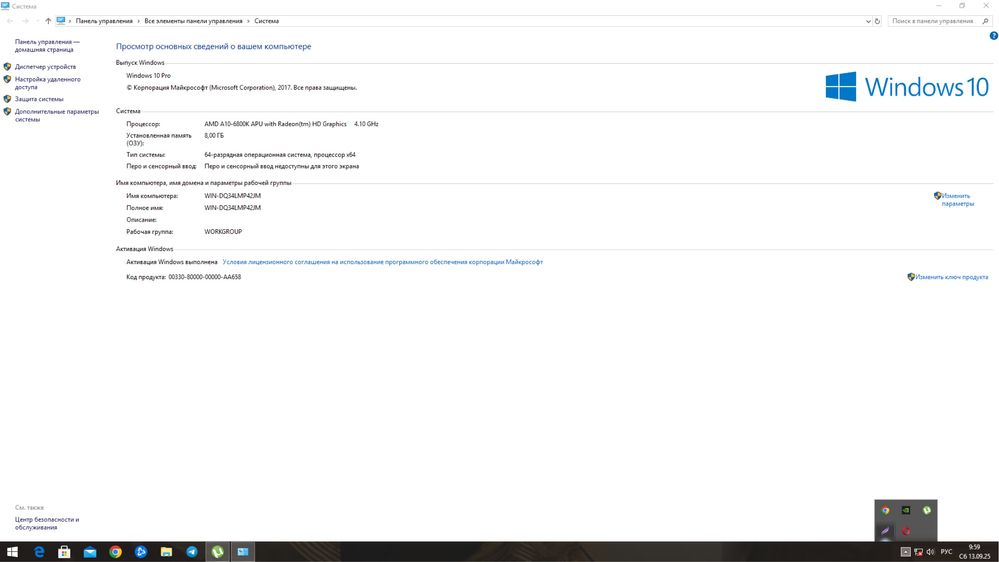Click purple feather icon in tray overflow

click(886, 531)
